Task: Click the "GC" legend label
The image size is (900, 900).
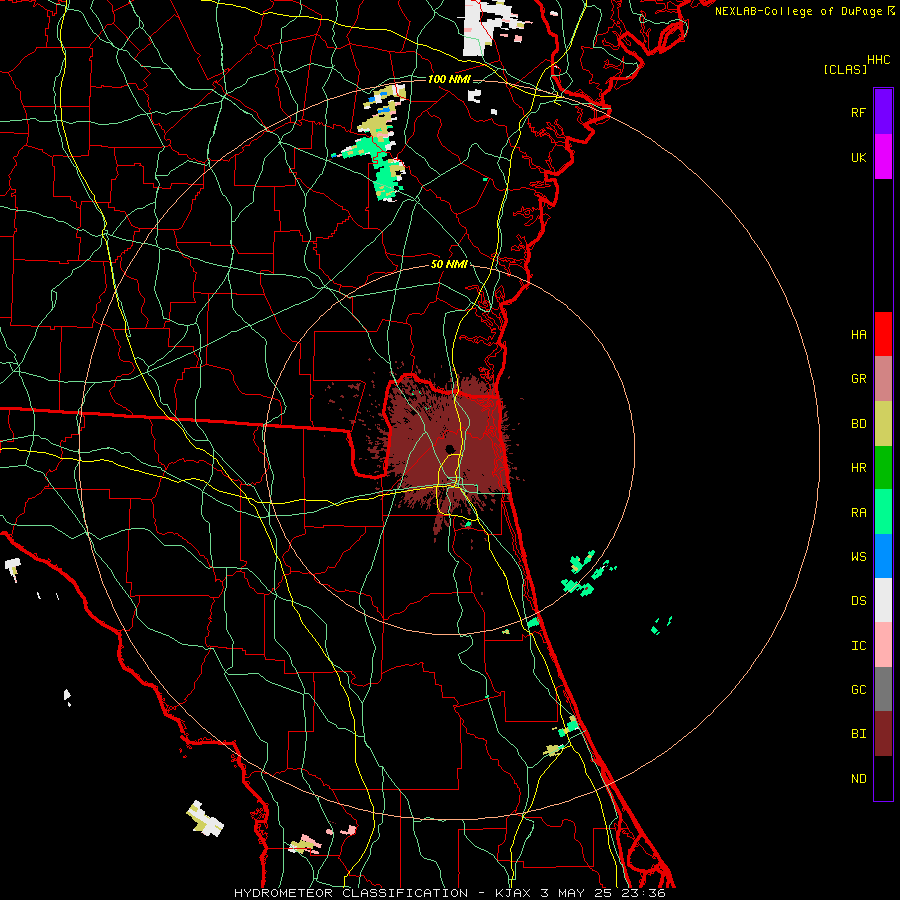Action: point(858,690)
